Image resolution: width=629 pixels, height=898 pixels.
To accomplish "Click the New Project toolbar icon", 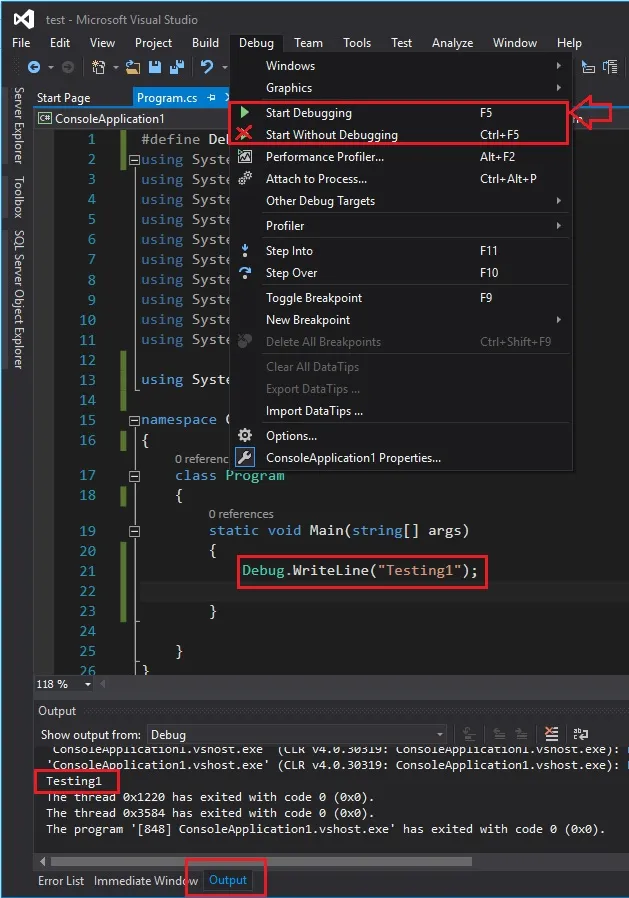I will (99, 68).
